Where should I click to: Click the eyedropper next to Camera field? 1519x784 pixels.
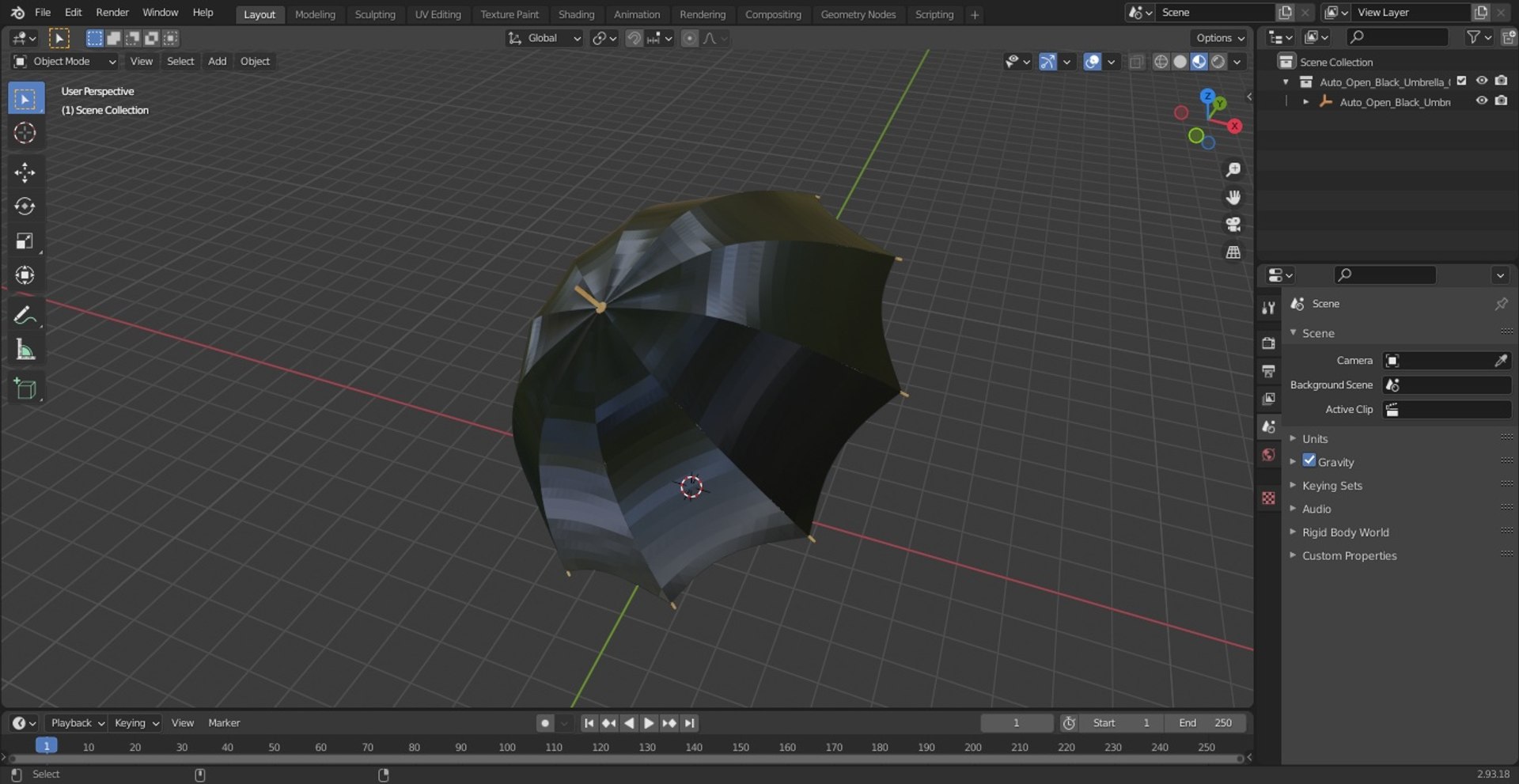[x=1500, y=361]
